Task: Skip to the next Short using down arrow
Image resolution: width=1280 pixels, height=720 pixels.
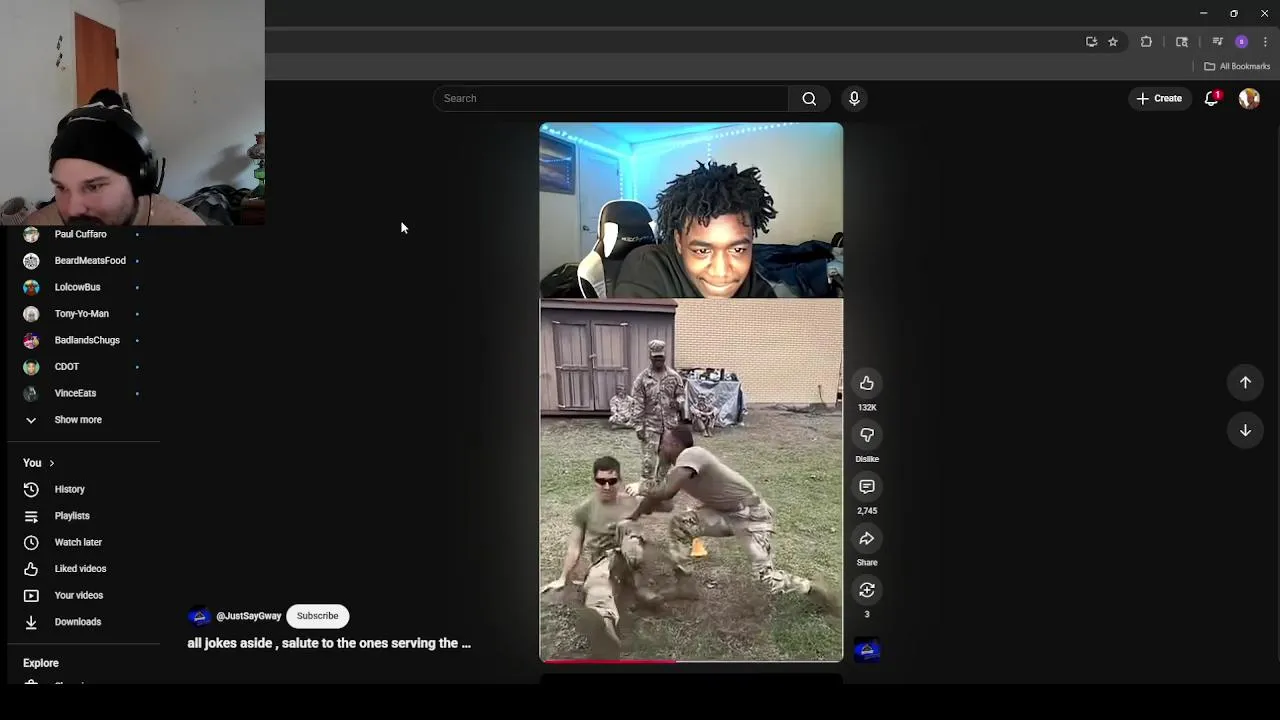Action: (x=1245, y=430)
